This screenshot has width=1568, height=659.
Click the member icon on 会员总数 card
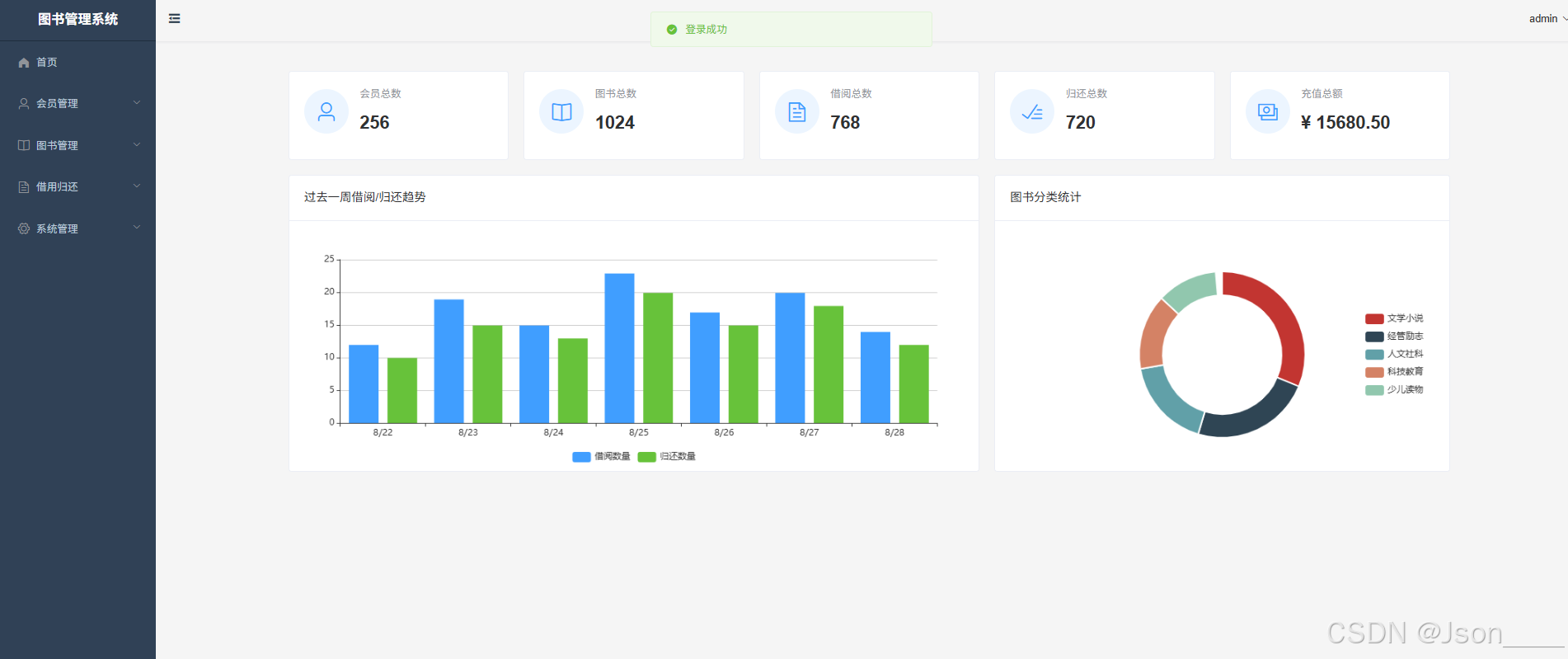pos(326,111)
